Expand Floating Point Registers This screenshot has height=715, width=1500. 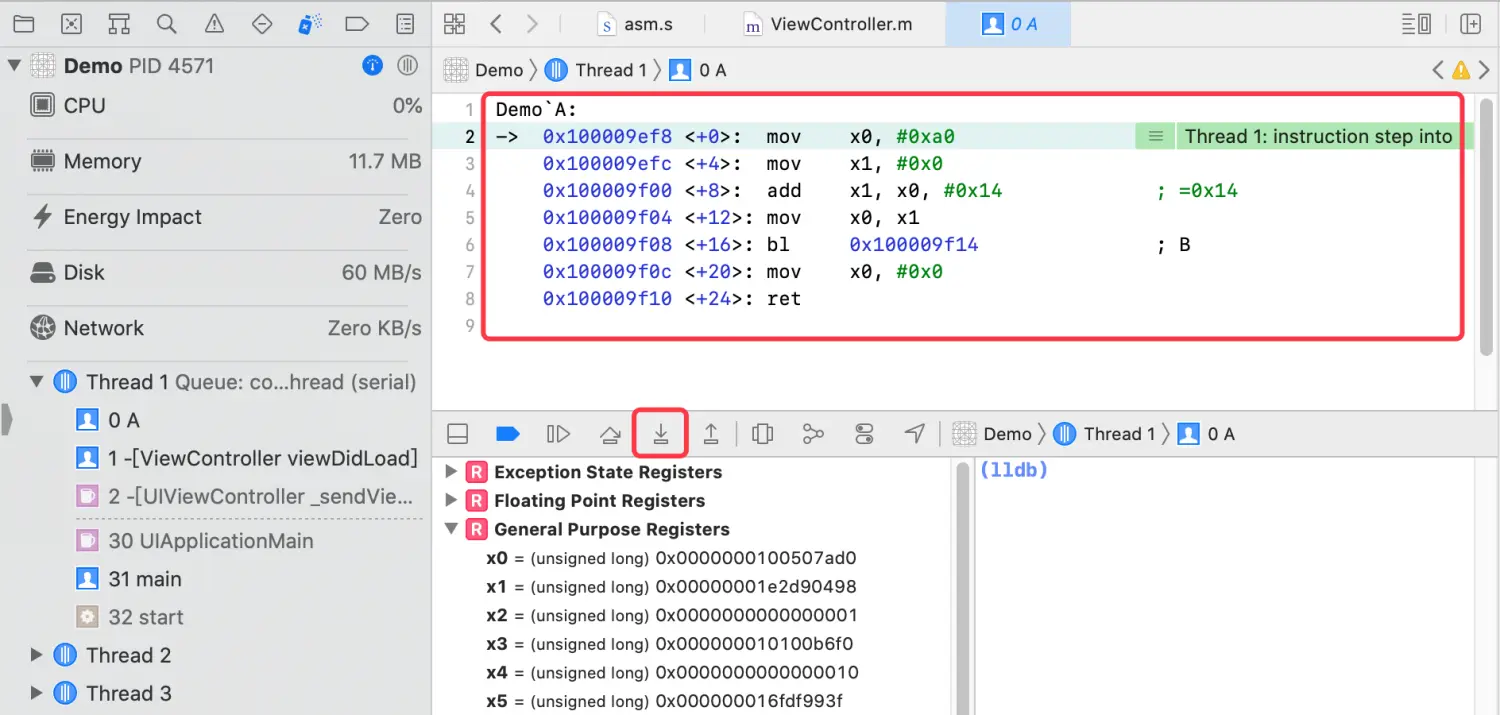[x=451, y=500]
